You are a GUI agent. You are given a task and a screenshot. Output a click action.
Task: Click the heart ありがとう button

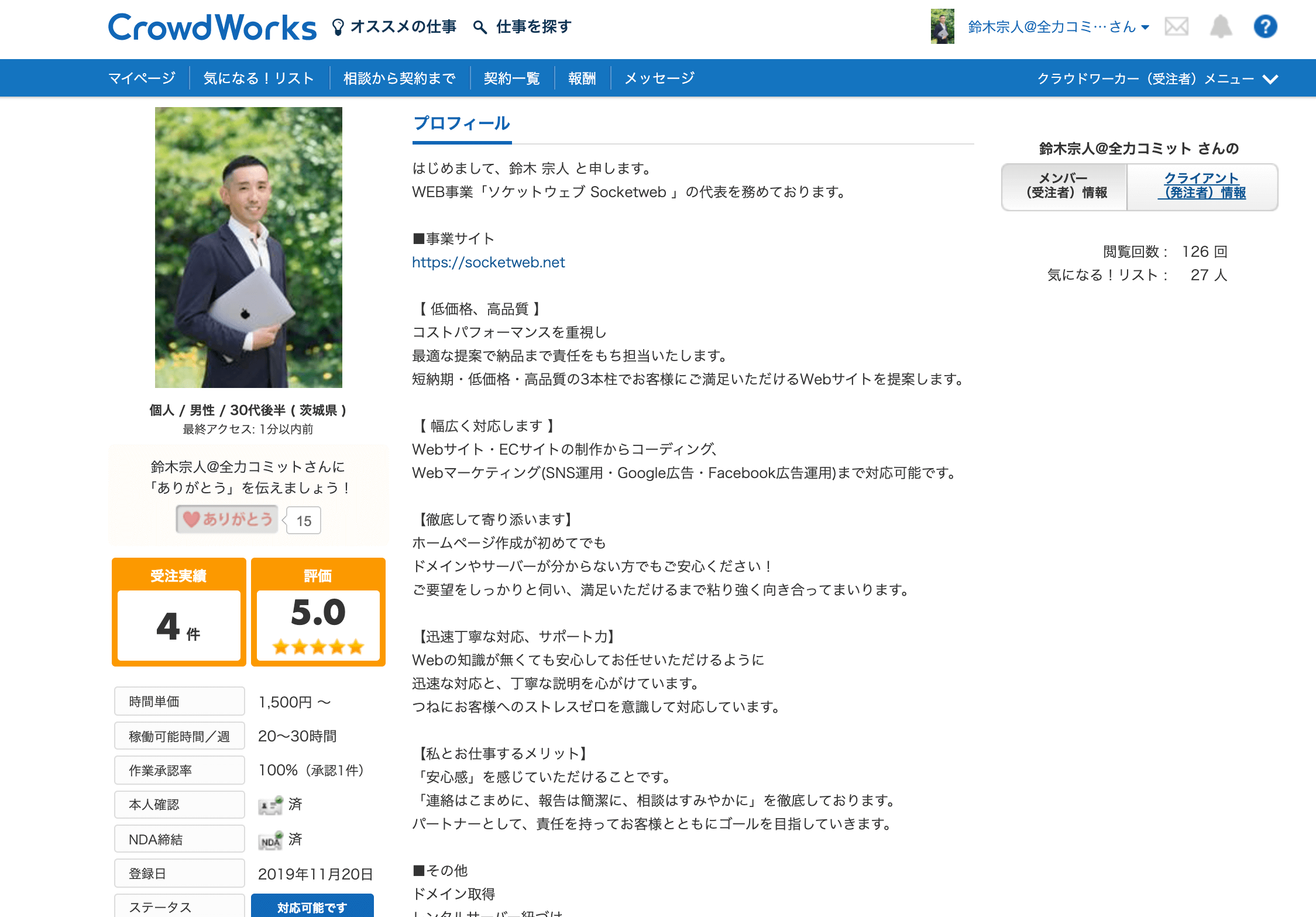point(228,519)
